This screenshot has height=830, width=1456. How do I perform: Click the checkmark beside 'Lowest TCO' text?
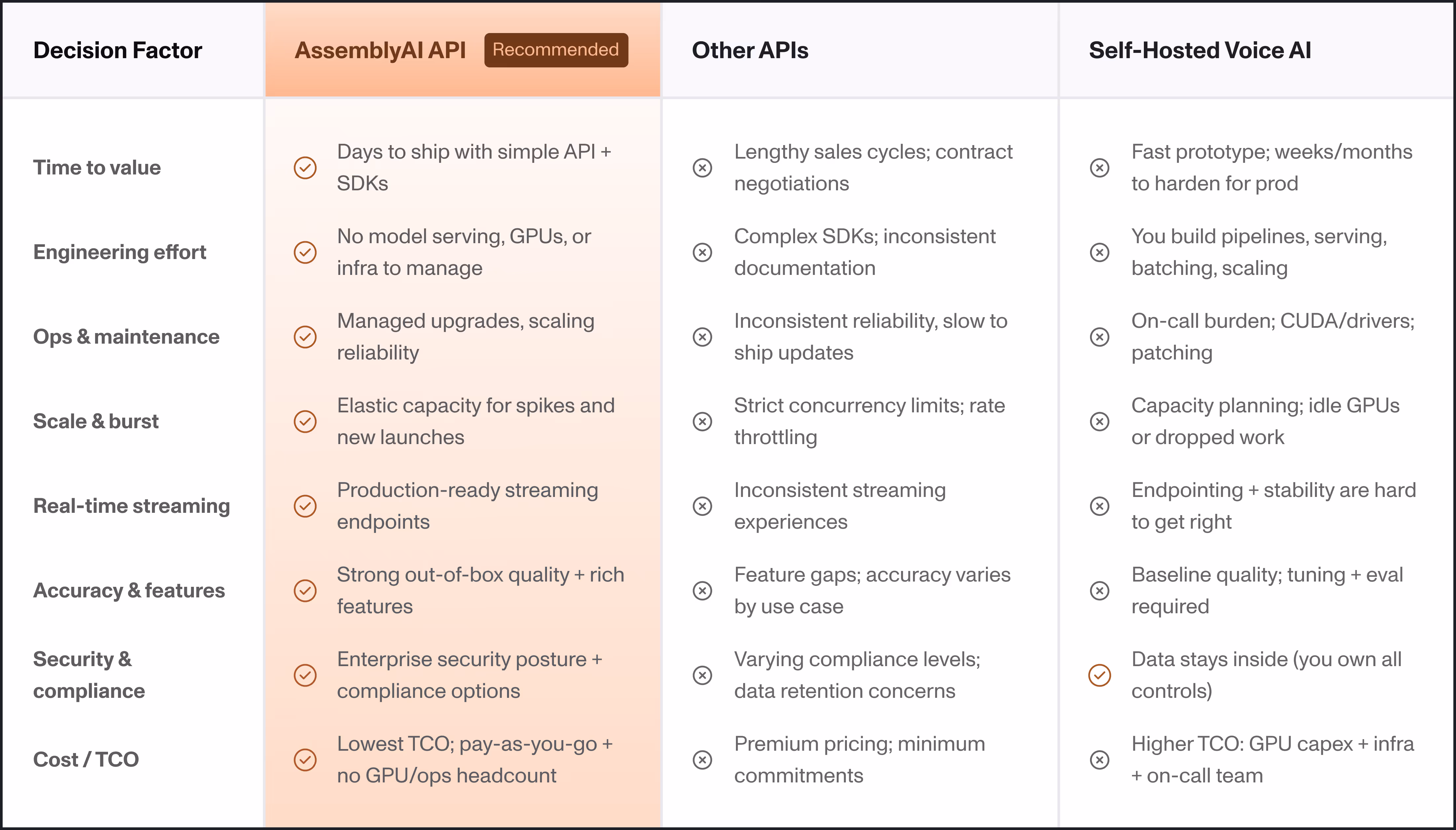pyautogui.click(x=305, y=759)
